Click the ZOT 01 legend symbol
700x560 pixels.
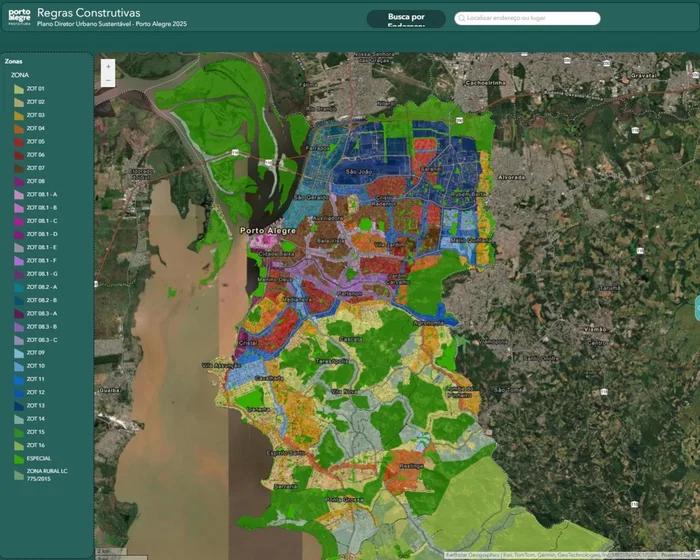point(19,89)
